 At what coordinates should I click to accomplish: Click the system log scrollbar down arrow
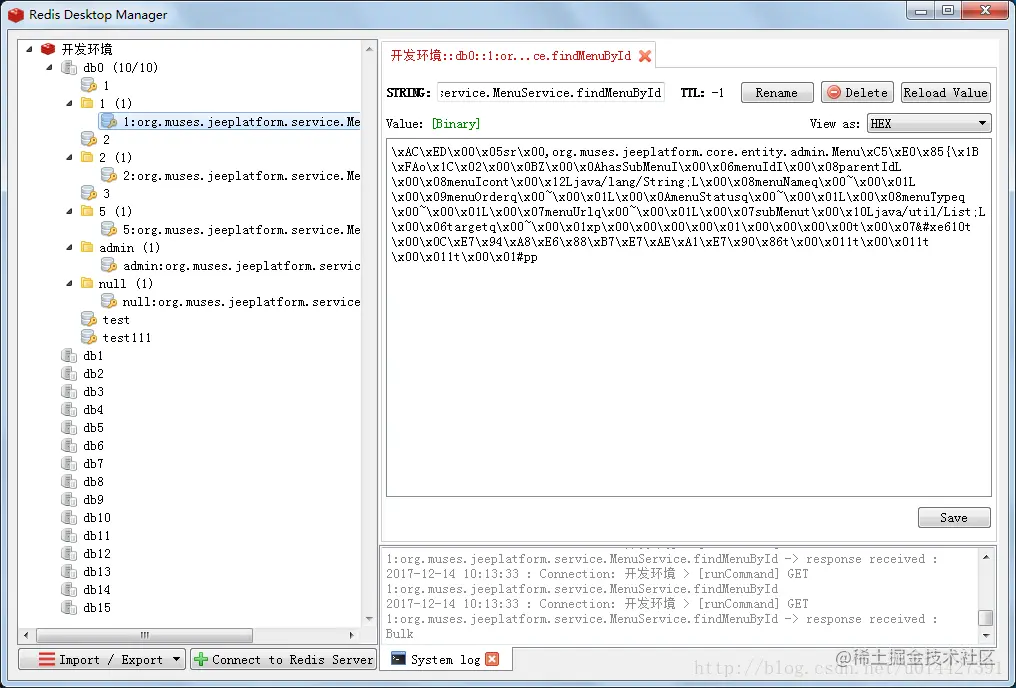(x=986, y=636)
